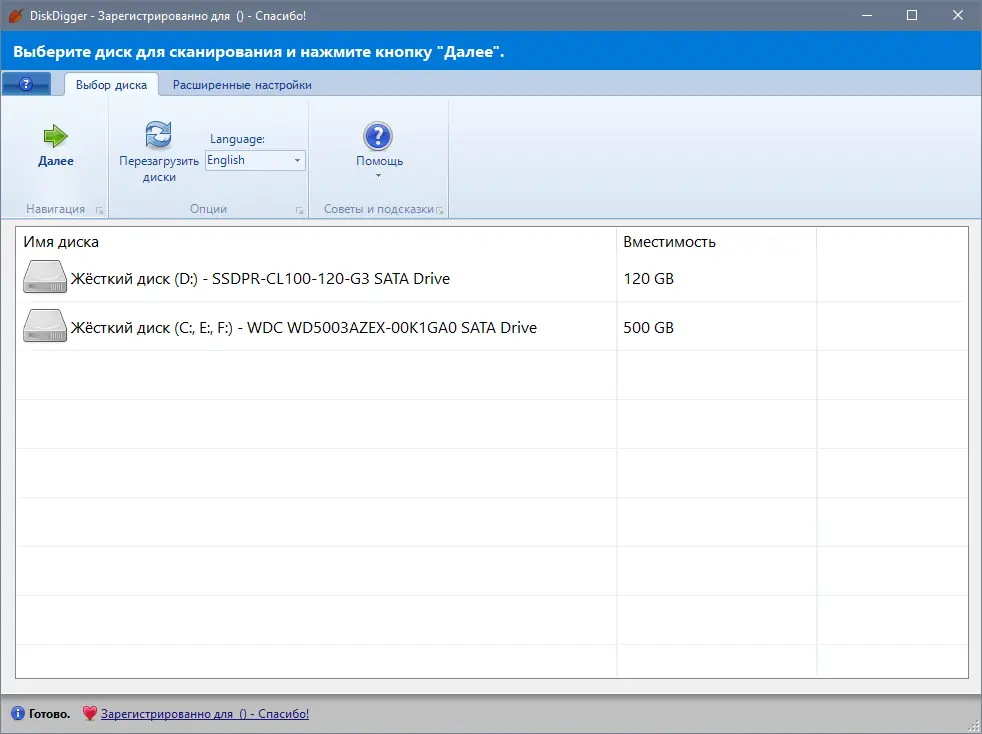Screen dimensions: 982x734
Task: Expand the arrow under Помощь
Action: [378, 176]
